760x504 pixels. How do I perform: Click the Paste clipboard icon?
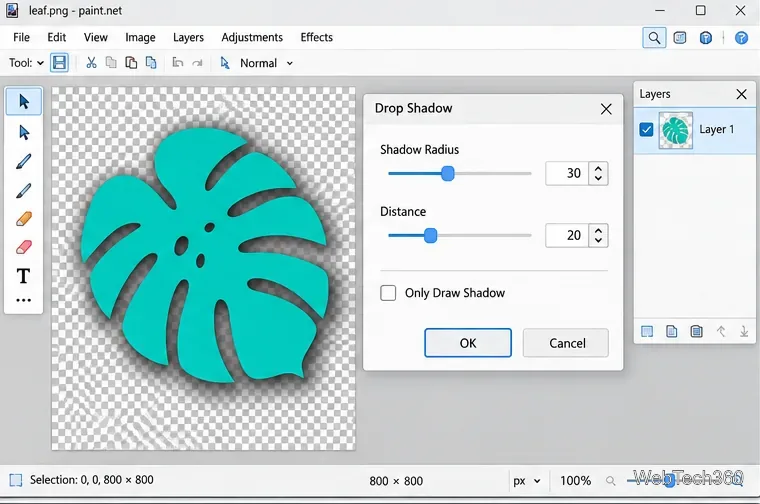click(x=131, y=63)
